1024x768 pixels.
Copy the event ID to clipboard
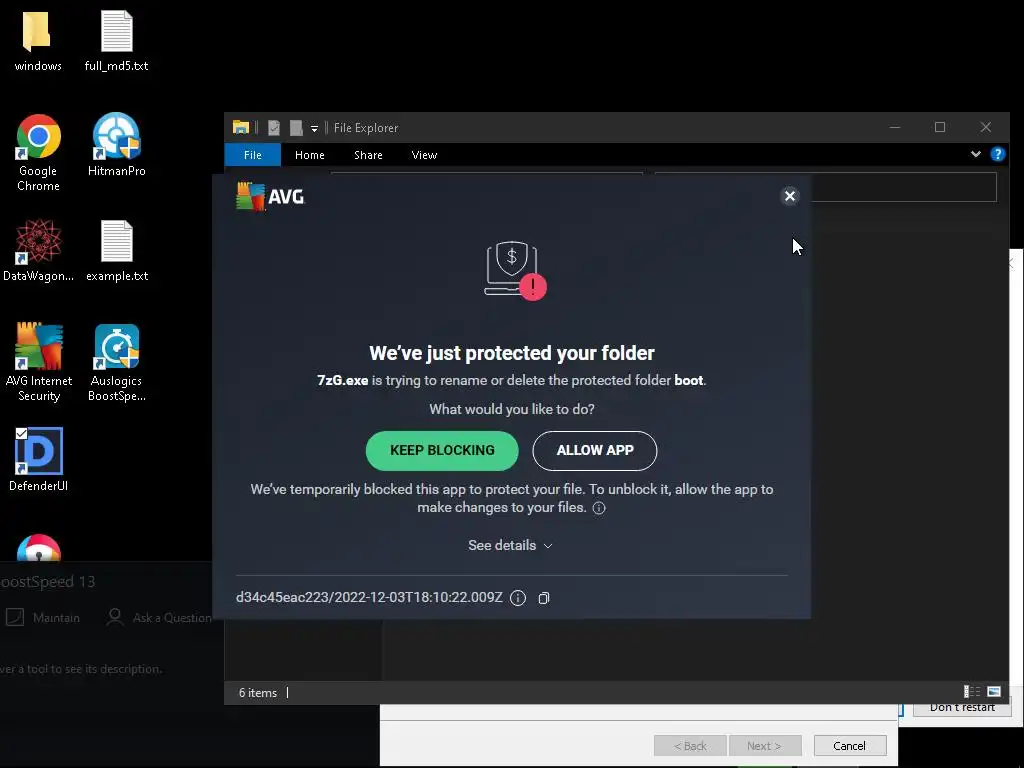click(543, 598)
